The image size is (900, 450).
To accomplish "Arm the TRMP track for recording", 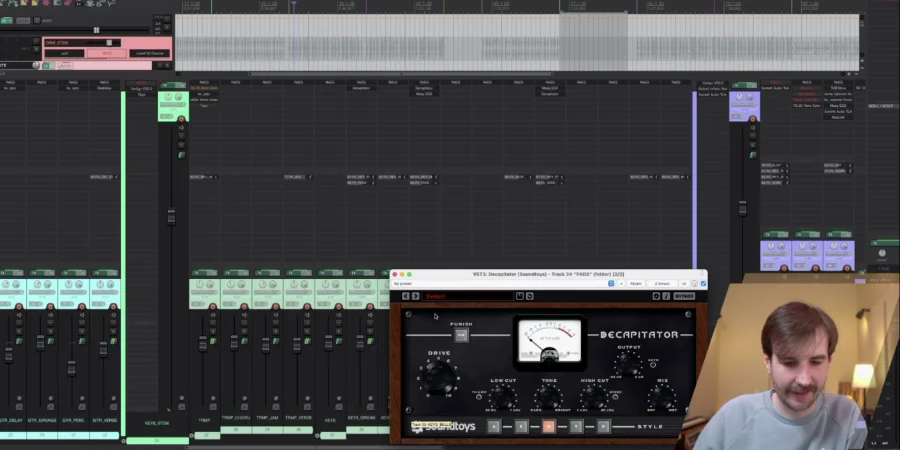I will click(212, 307).
